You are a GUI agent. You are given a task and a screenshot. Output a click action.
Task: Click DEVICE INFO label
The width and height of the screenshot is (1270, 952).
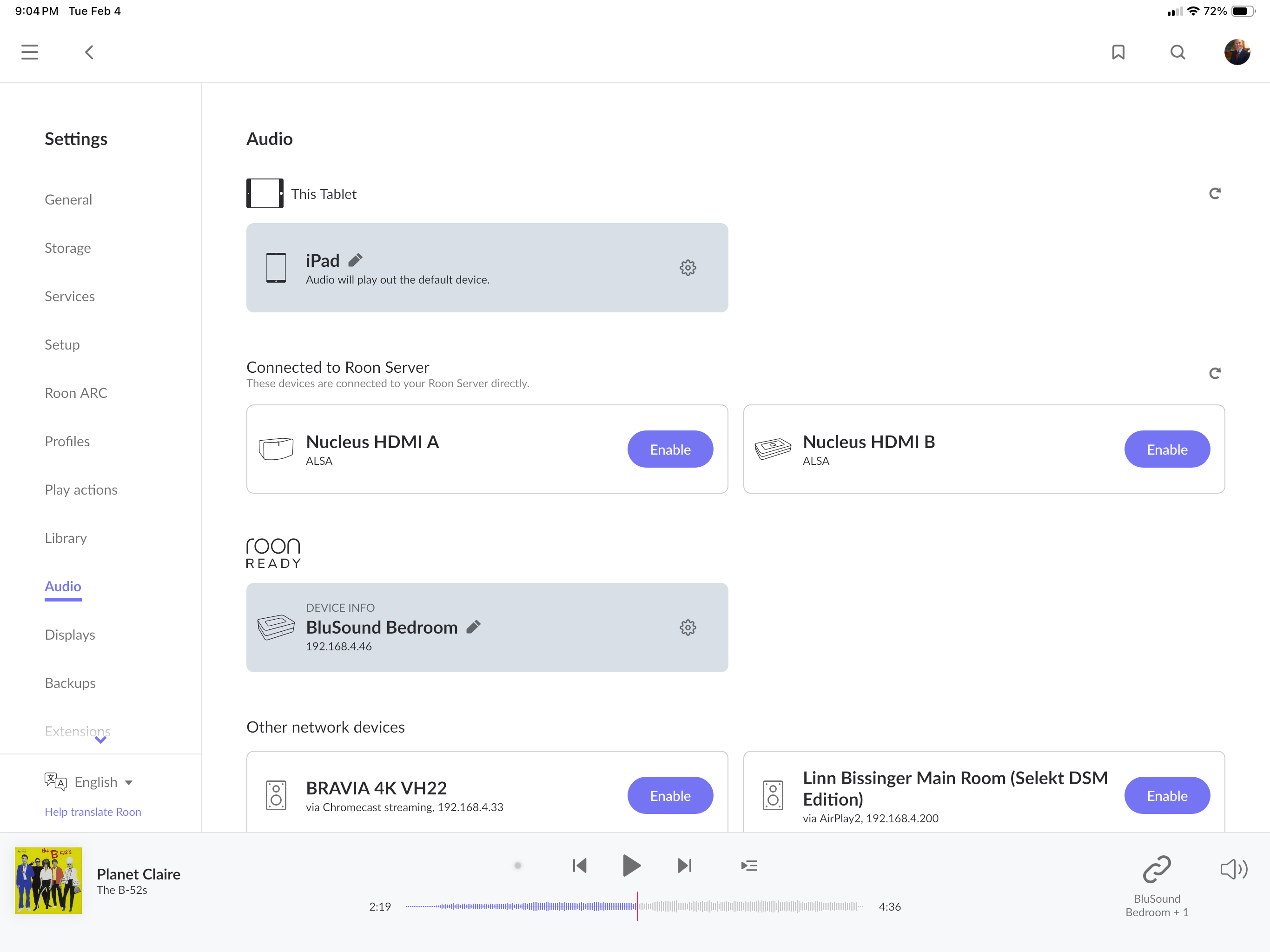pyautogui.click(x=340, y=608)
